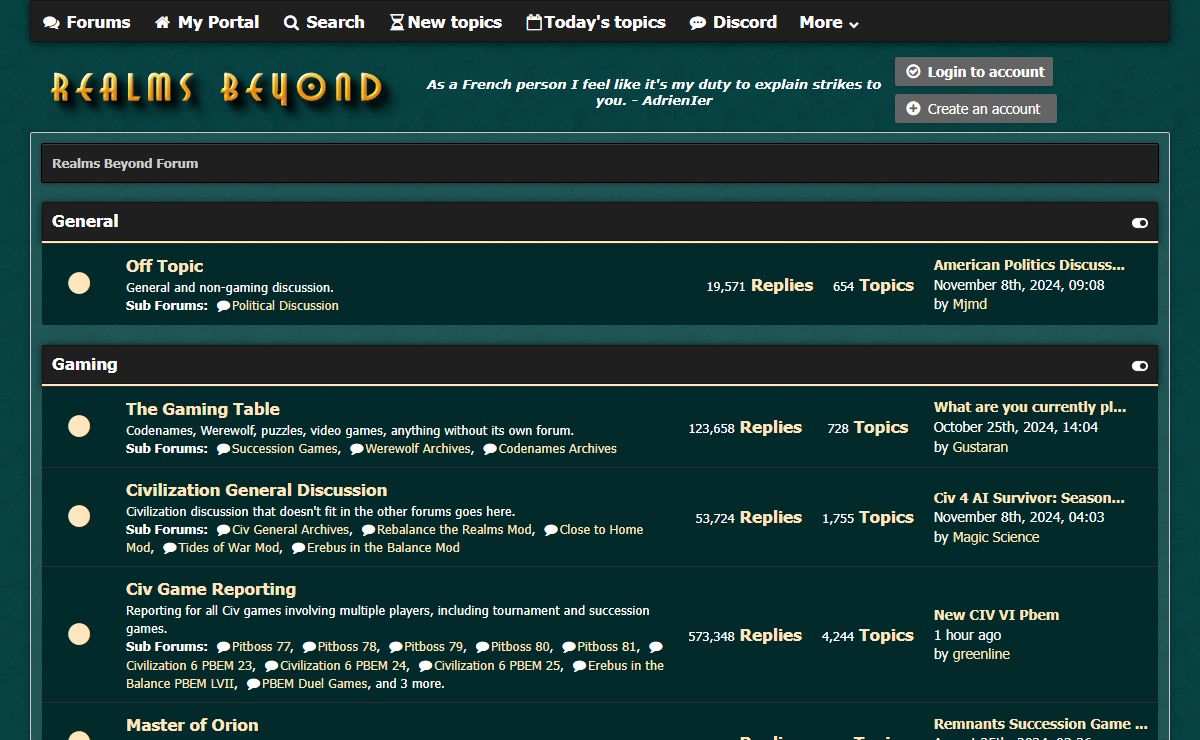The image size is (1200, 740).
Task: View Today's topics
Action: point(596,22)
